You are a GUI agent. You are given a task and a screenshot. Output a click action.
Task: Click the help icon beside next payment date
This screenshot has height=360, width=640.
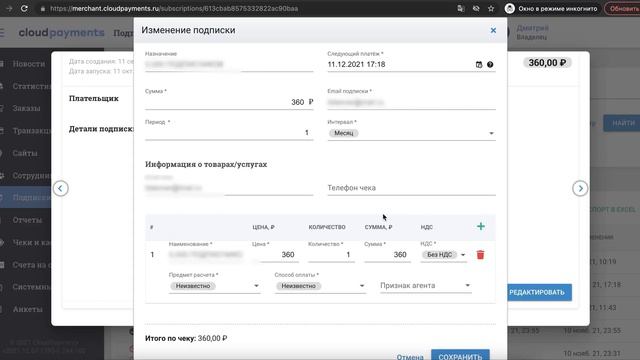coord(490,64)
